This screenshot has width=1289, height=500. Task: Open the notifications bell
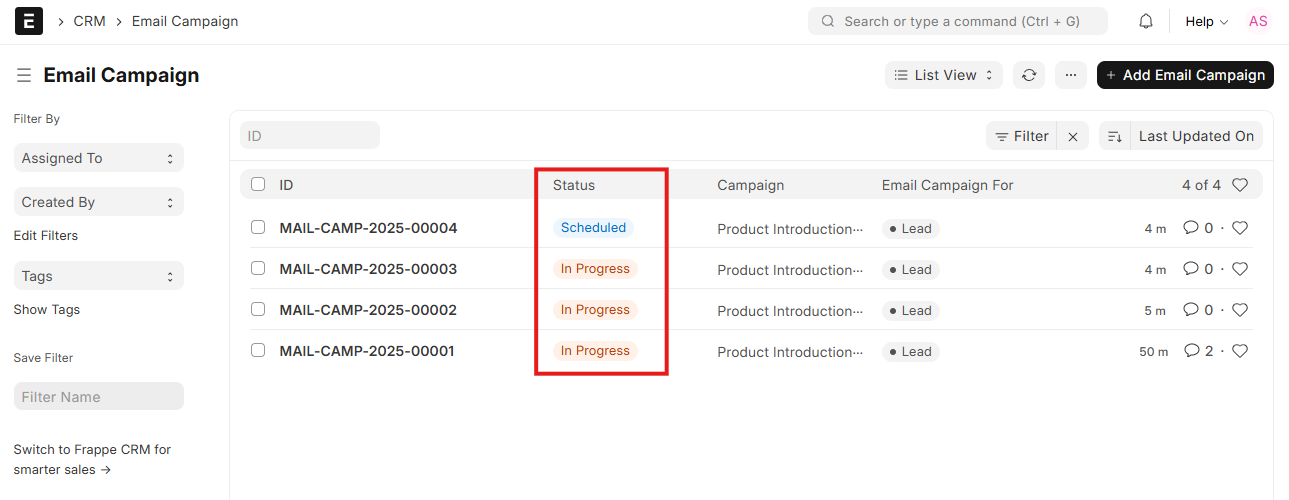1146,21
